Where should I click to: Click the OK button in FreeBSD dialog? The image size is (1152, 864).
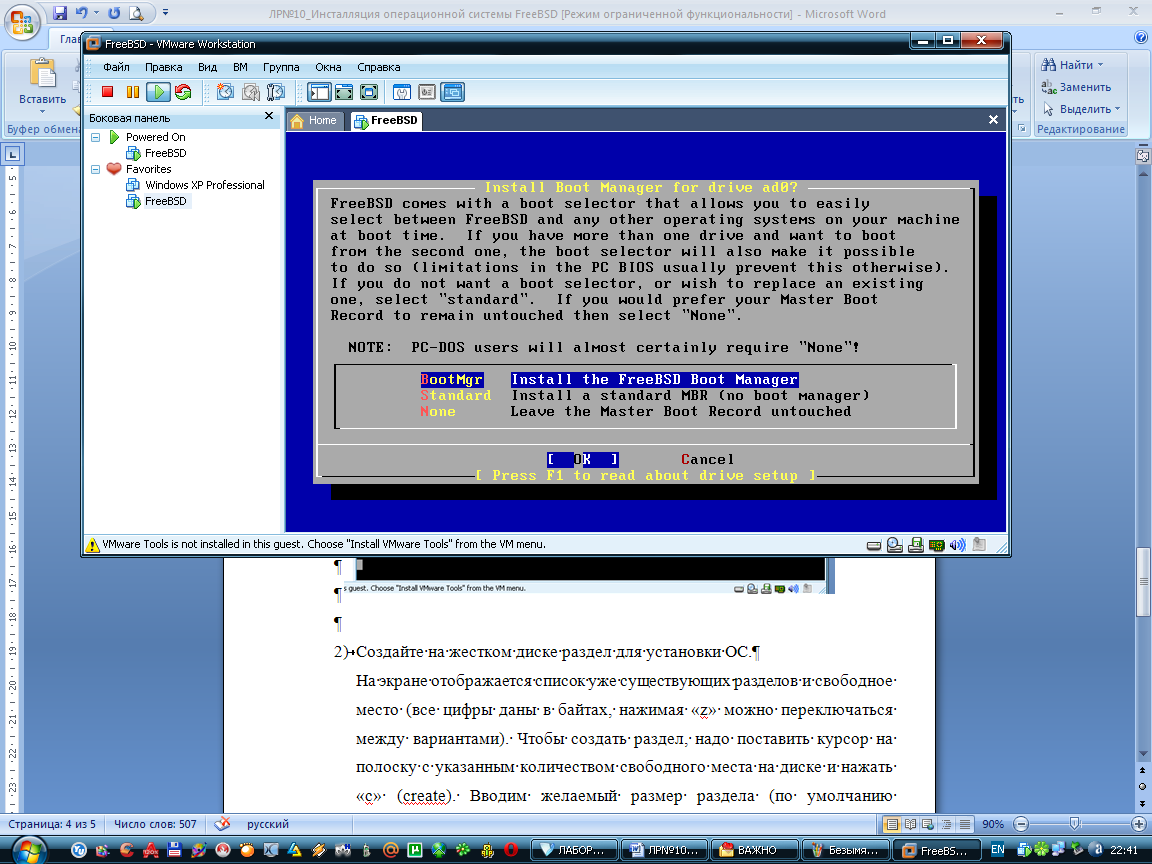(x=583, y=459)
